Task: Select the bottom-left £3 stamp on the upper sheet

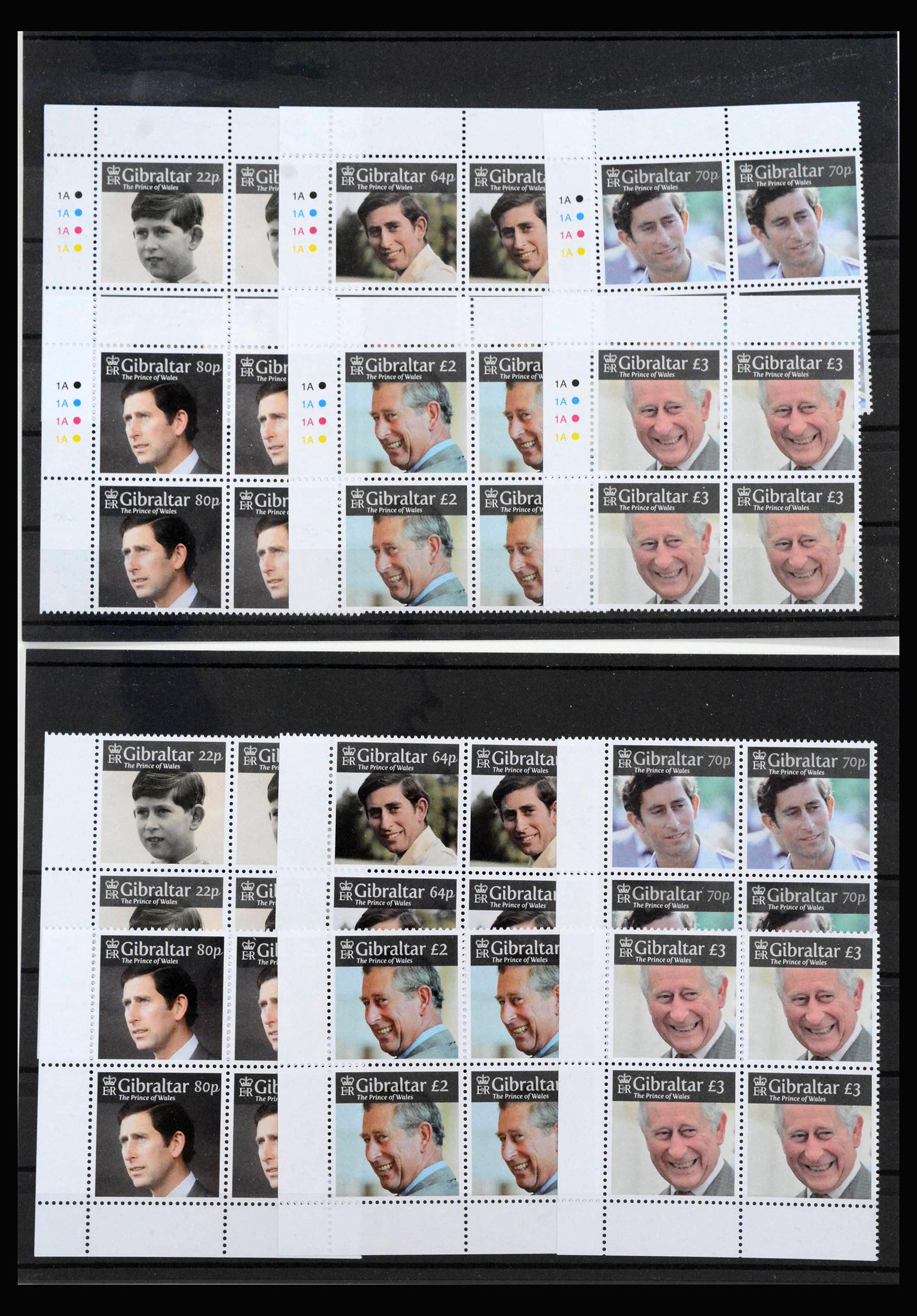Action: (659, 543)
